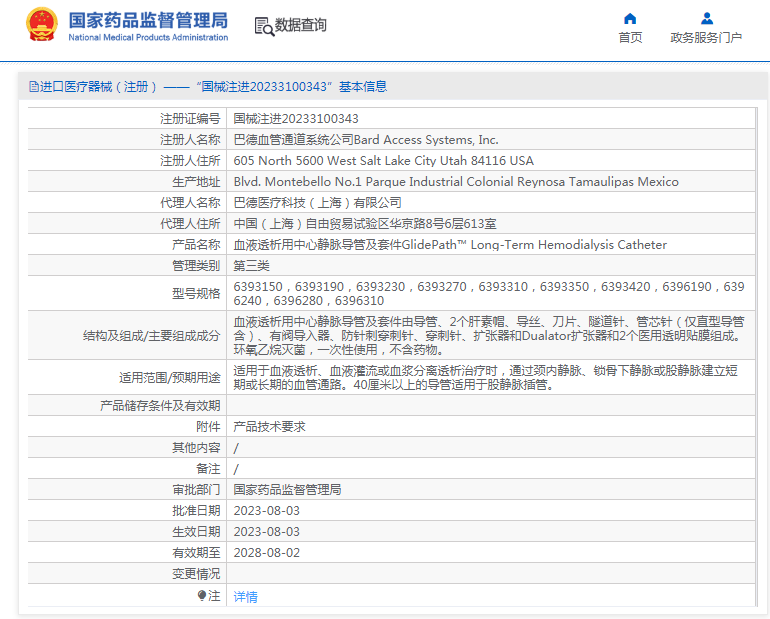Click the 注册证编号 row label

[x=190, y=119]
